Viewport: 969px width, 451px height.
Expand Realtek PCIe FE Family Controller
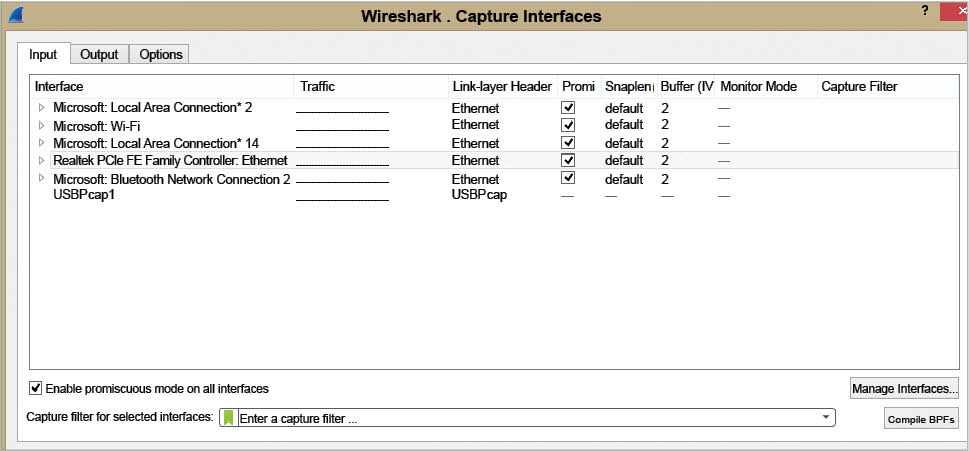[42, 160]
